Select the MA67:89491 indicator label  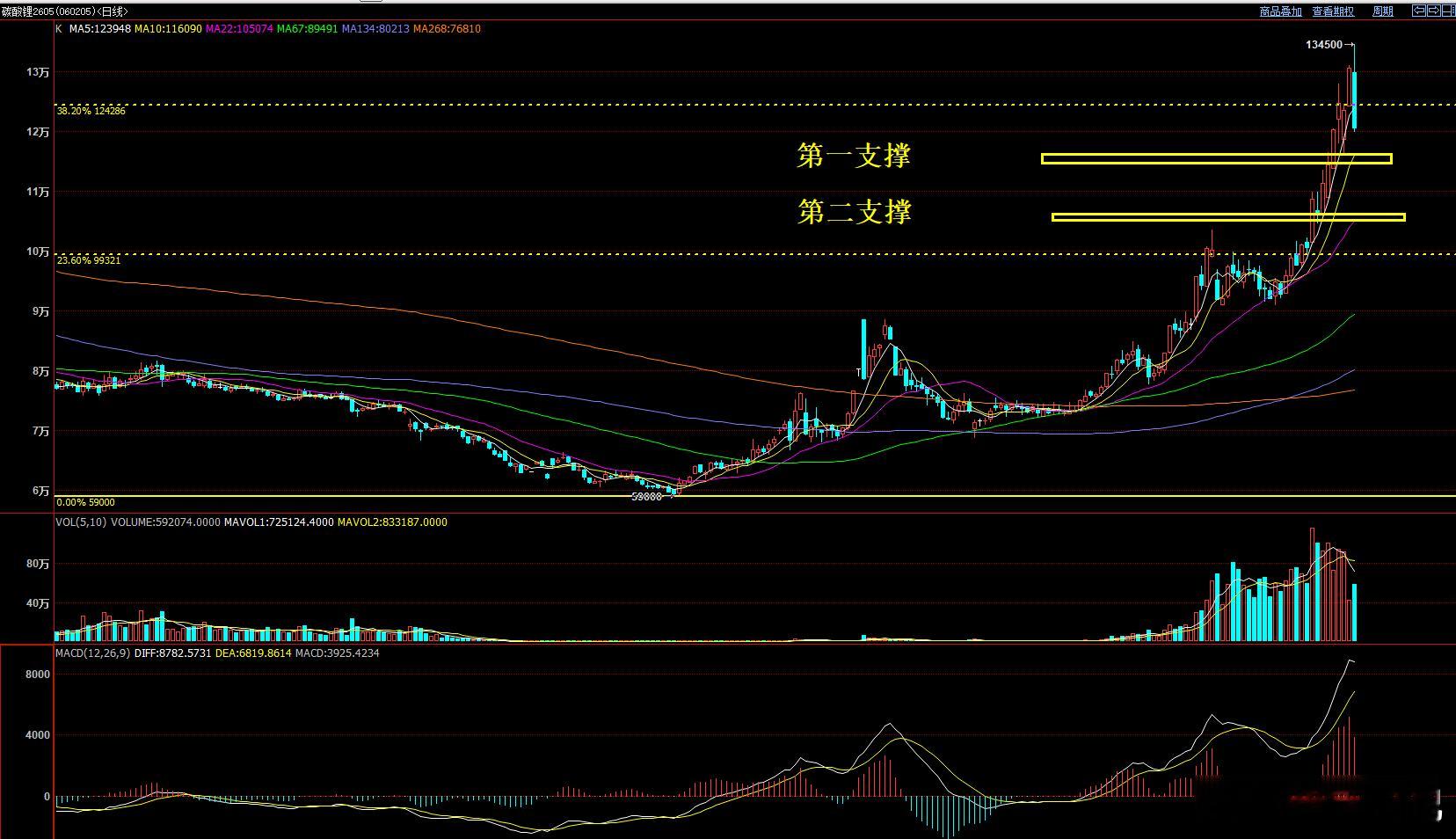tap(308, 29)
